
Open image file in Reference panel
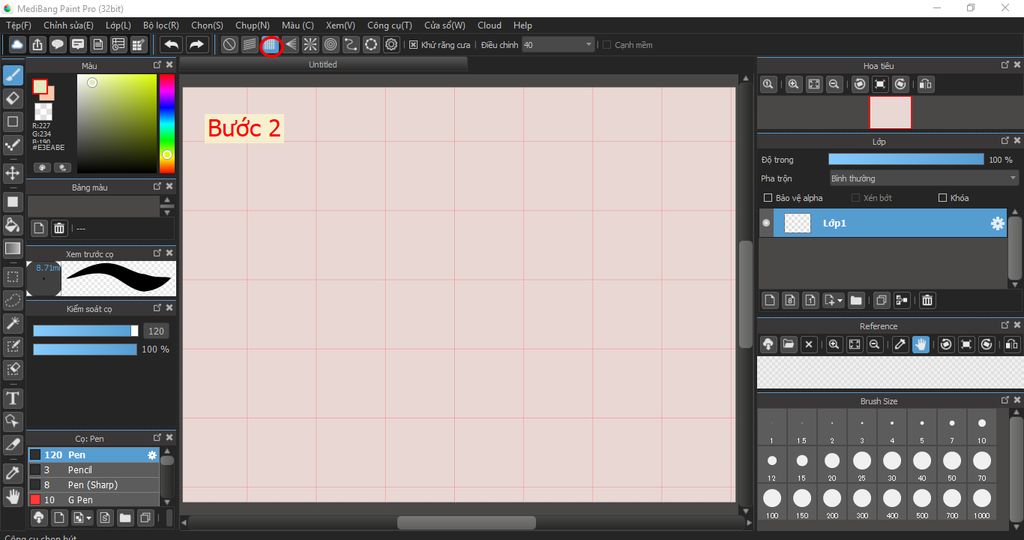[788, 344]
